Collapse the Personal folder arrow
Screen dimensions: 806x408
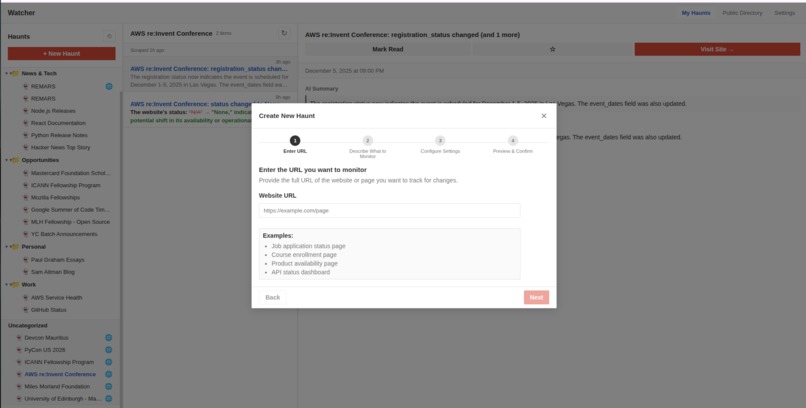tap(7, 247)
